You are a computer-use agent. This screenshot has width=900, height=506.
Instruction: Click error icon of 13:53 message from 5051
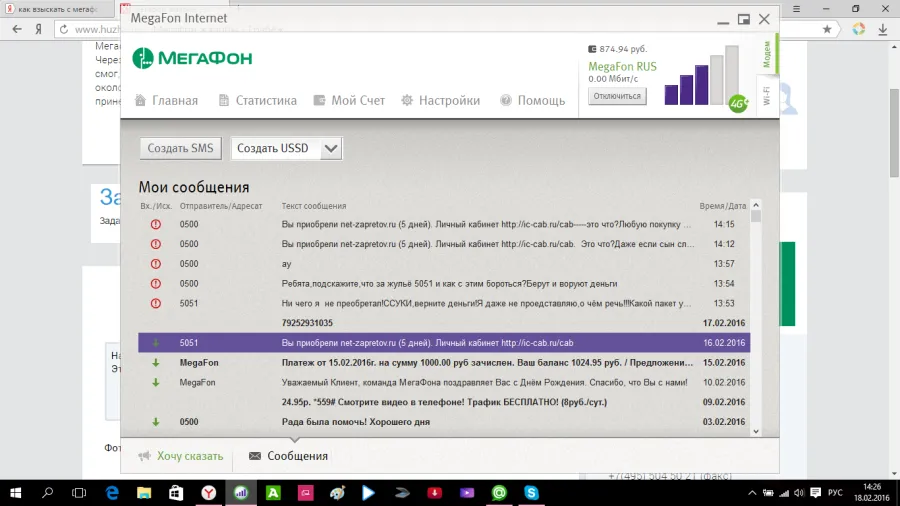coord(156,303)
